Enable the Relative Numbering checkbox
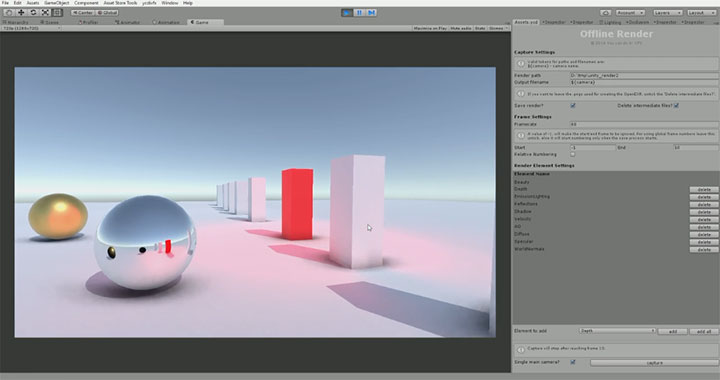 pos(573,155)
